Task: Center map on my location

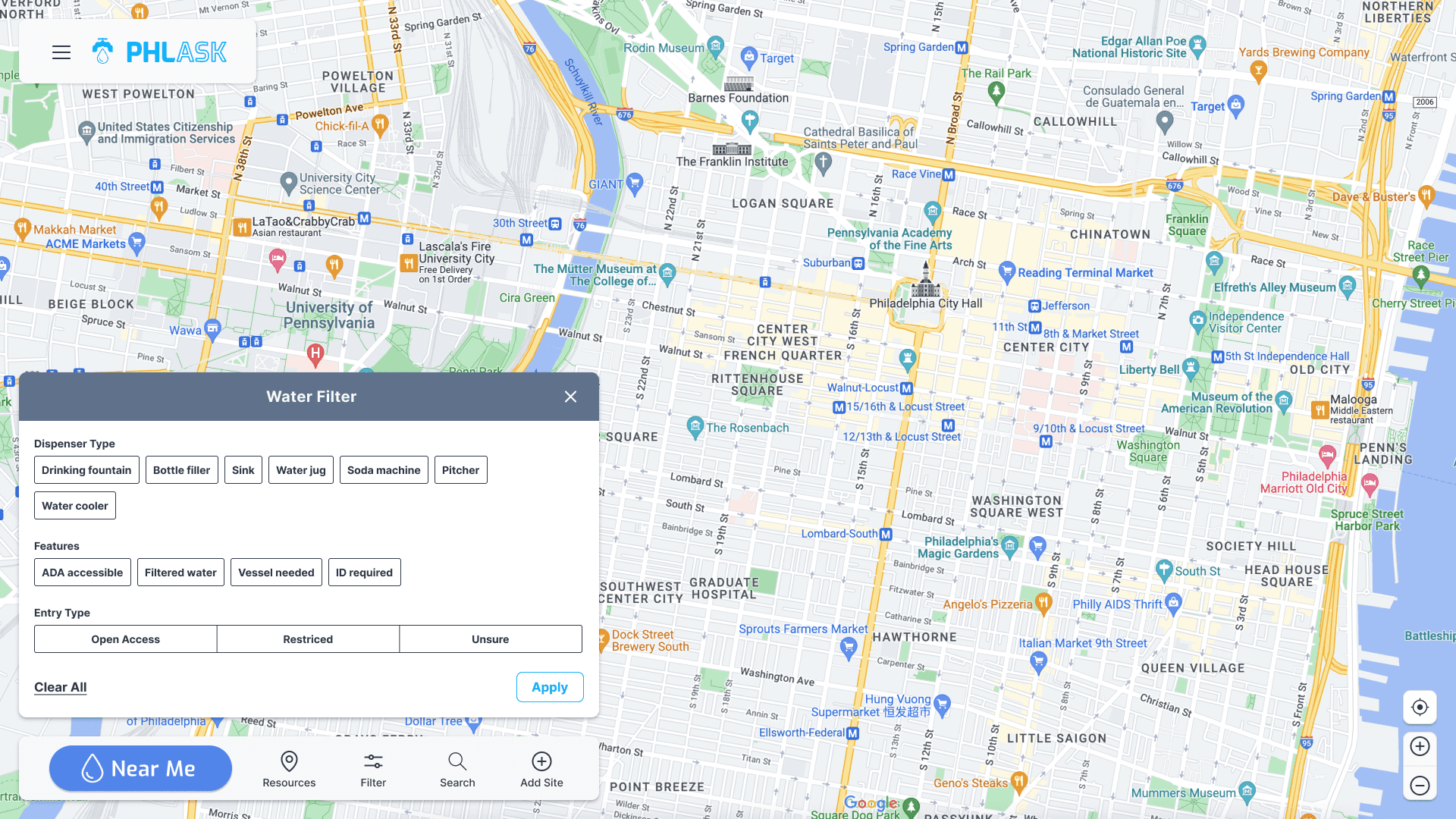Action: [1420, 708]
